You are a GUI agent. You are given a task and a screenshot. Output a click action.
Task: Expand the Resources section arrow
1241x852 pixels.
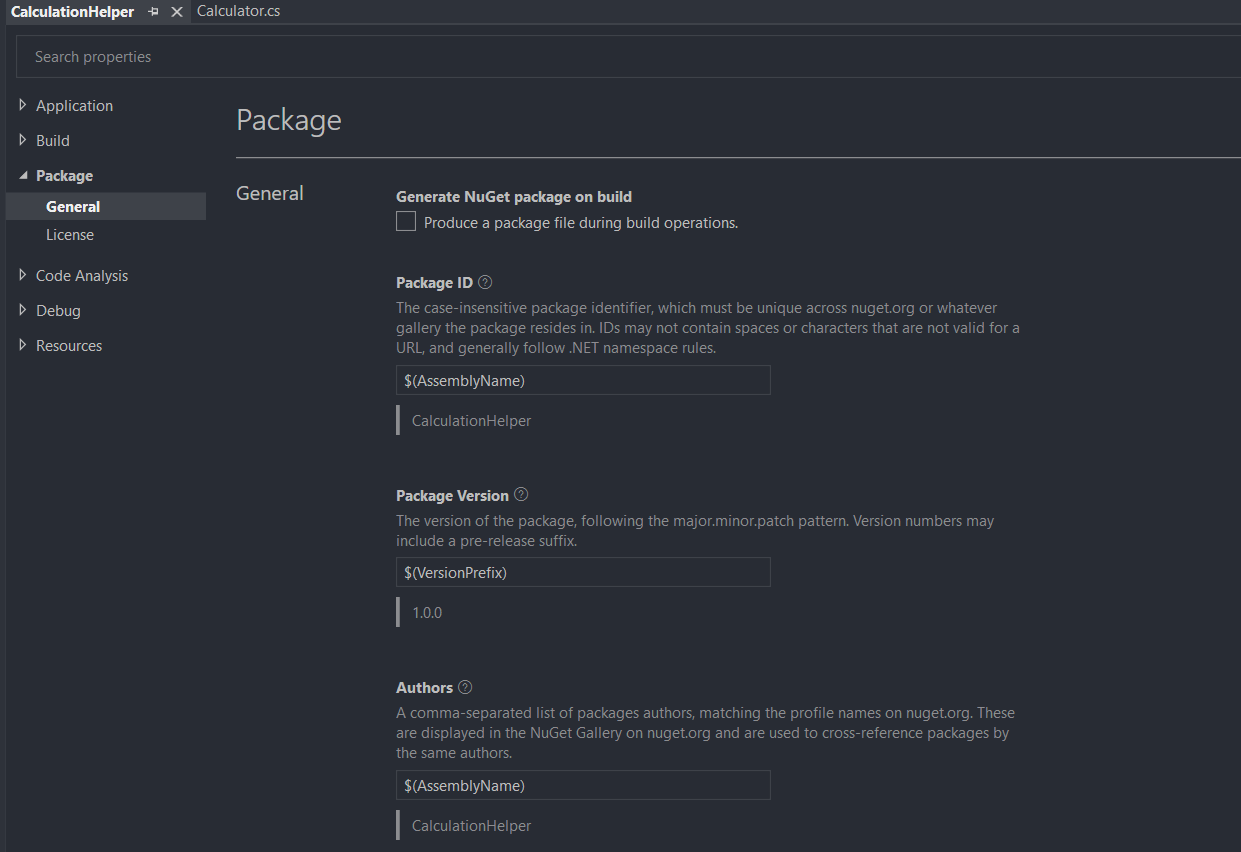[x=23, y=346]
